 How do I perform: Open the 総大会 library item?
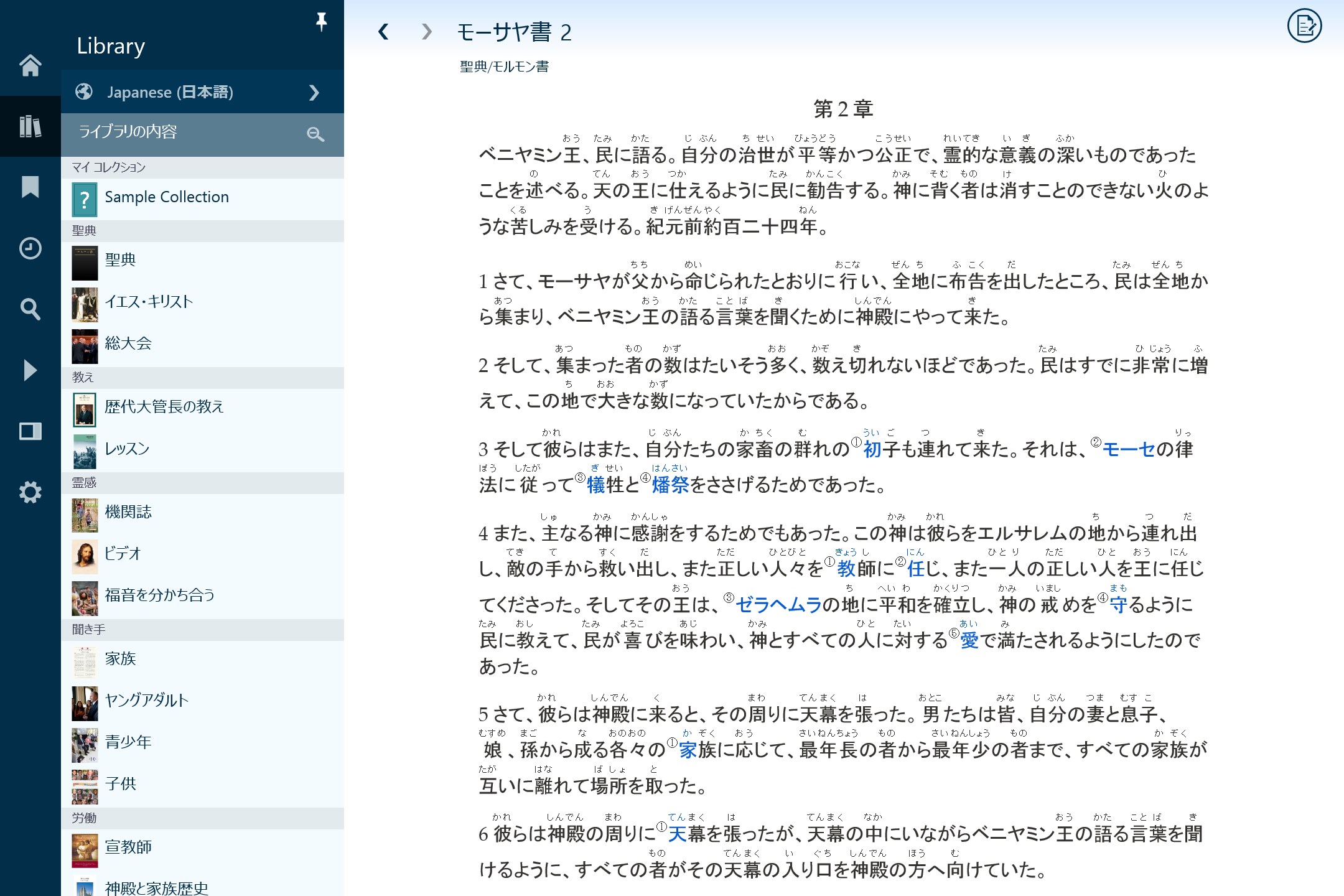pyautogui.click(x=128, y=343)
